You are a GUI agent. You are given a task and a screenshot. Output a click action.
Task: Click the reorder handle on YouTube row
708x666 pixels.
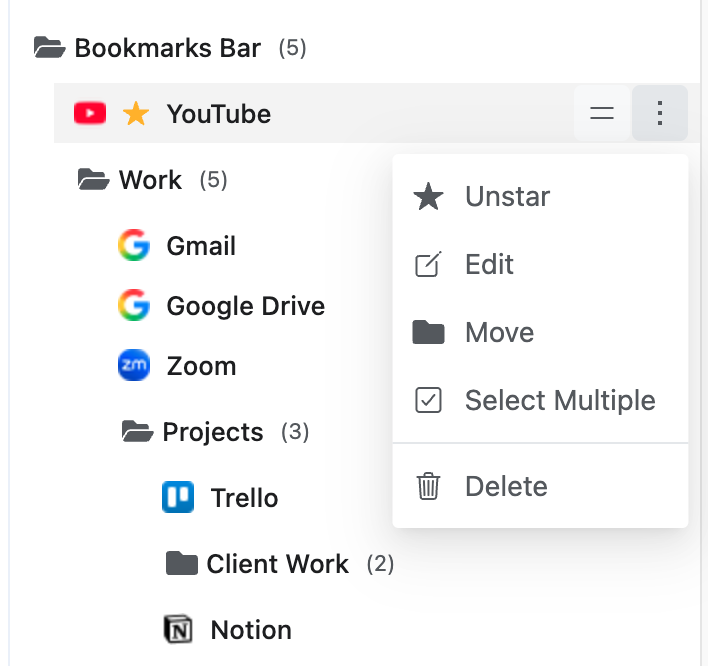click(x=602, y=113)
